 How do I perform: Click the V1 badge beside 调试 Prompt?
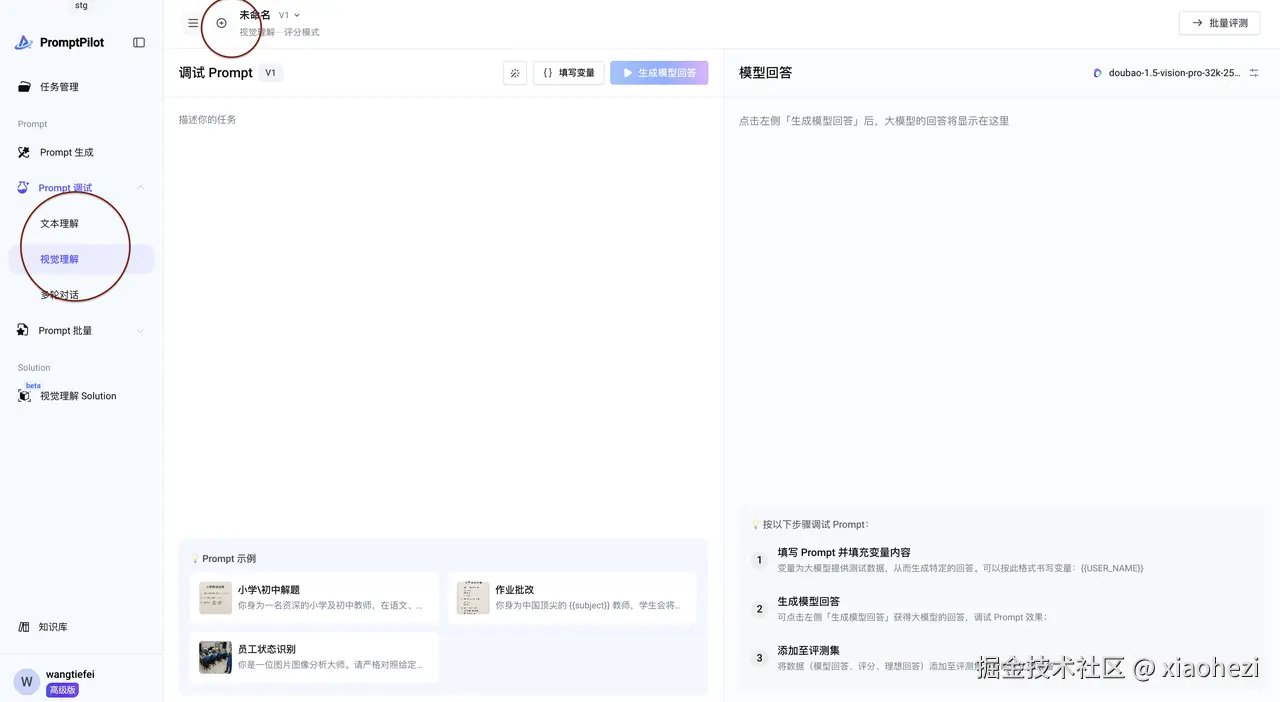click(271, 73)
